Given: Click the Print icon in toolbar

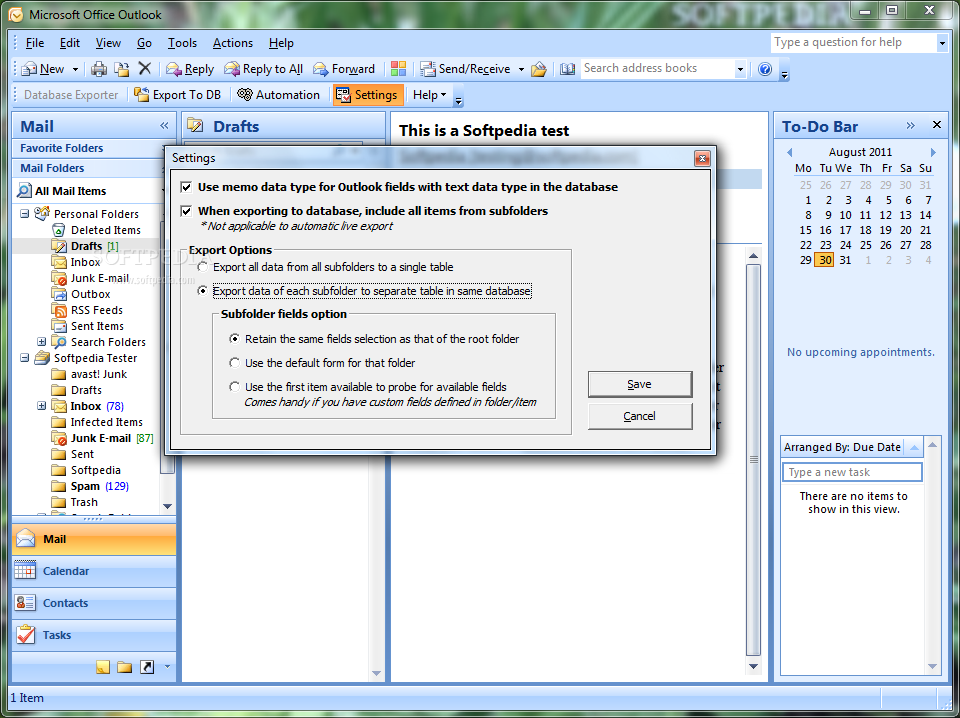Looking at the screenshot, I should pos(99,69).
